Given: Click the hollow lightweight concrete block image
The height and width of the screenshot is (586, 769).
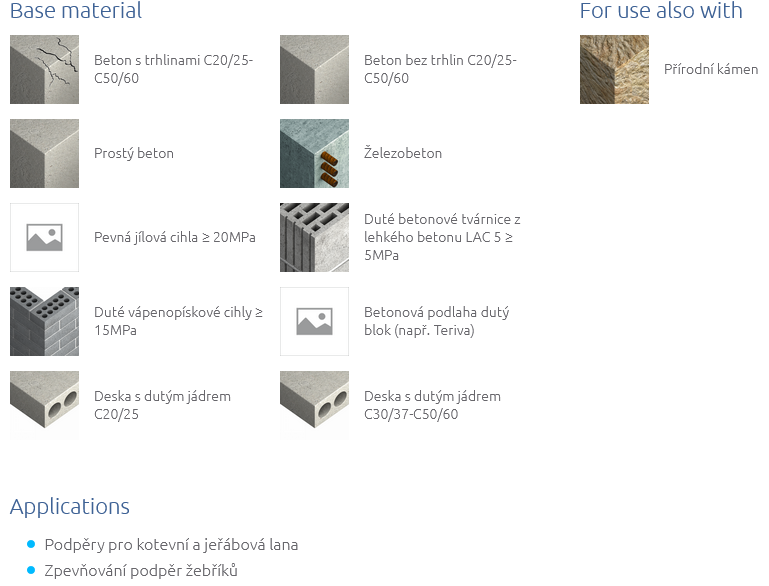Looking at the screenshot, I should [x=314, y=237].
